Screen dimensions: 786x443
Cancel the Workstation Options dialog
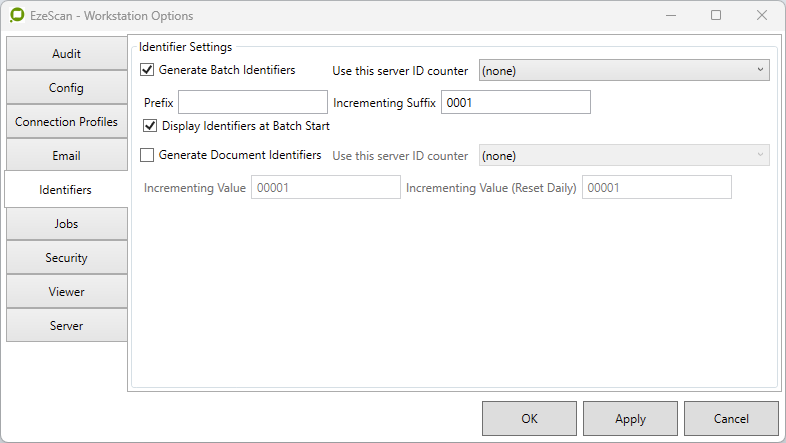pos(731,419)
